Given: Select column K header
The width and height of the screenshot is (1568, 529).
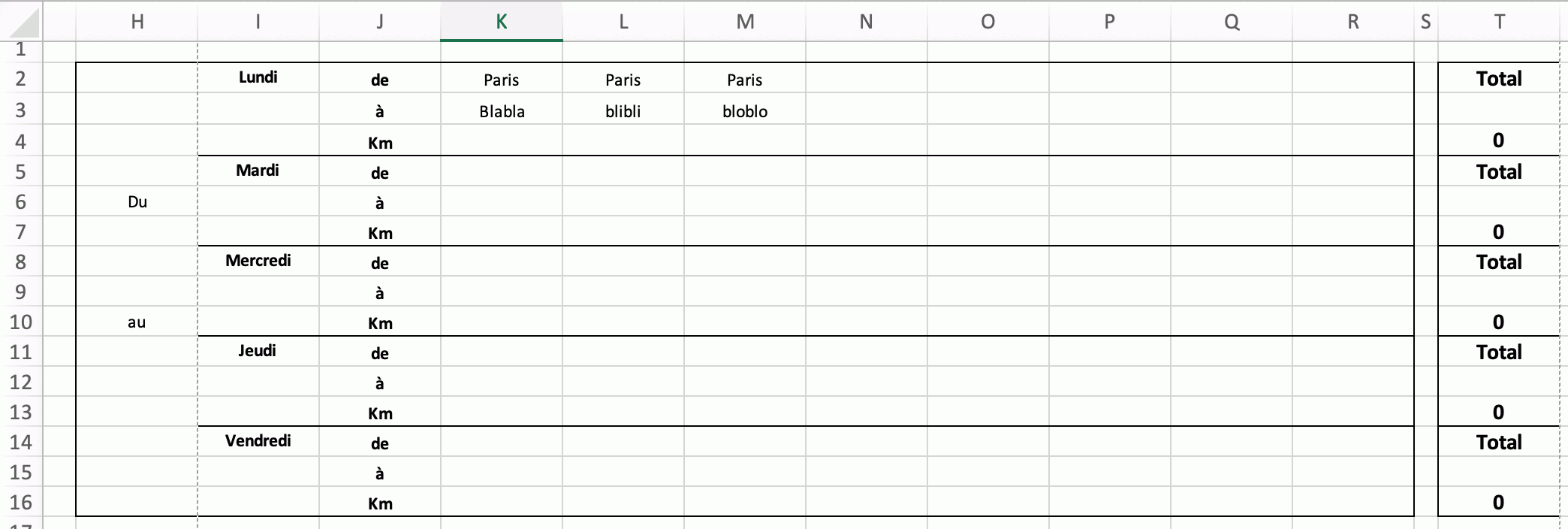Looking at the screenshot, I should point(502,22).
